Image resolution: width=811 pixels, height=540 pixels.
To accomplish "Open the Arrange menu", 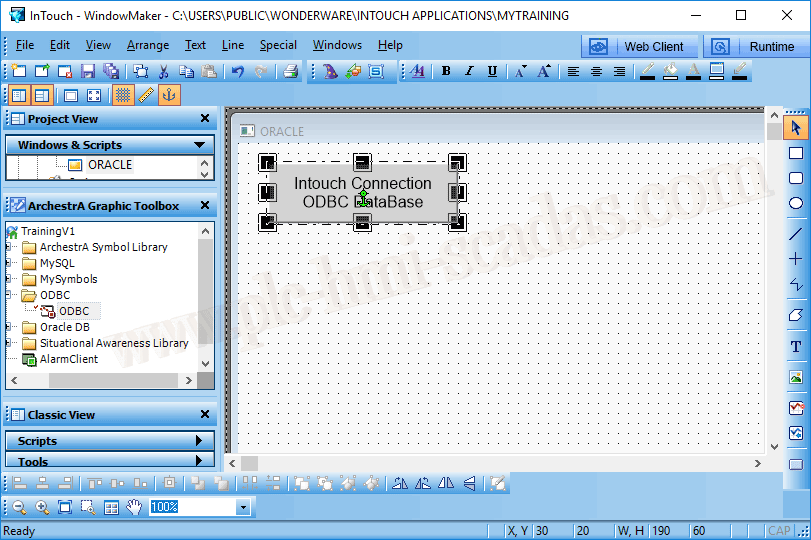I will [148, 45].
